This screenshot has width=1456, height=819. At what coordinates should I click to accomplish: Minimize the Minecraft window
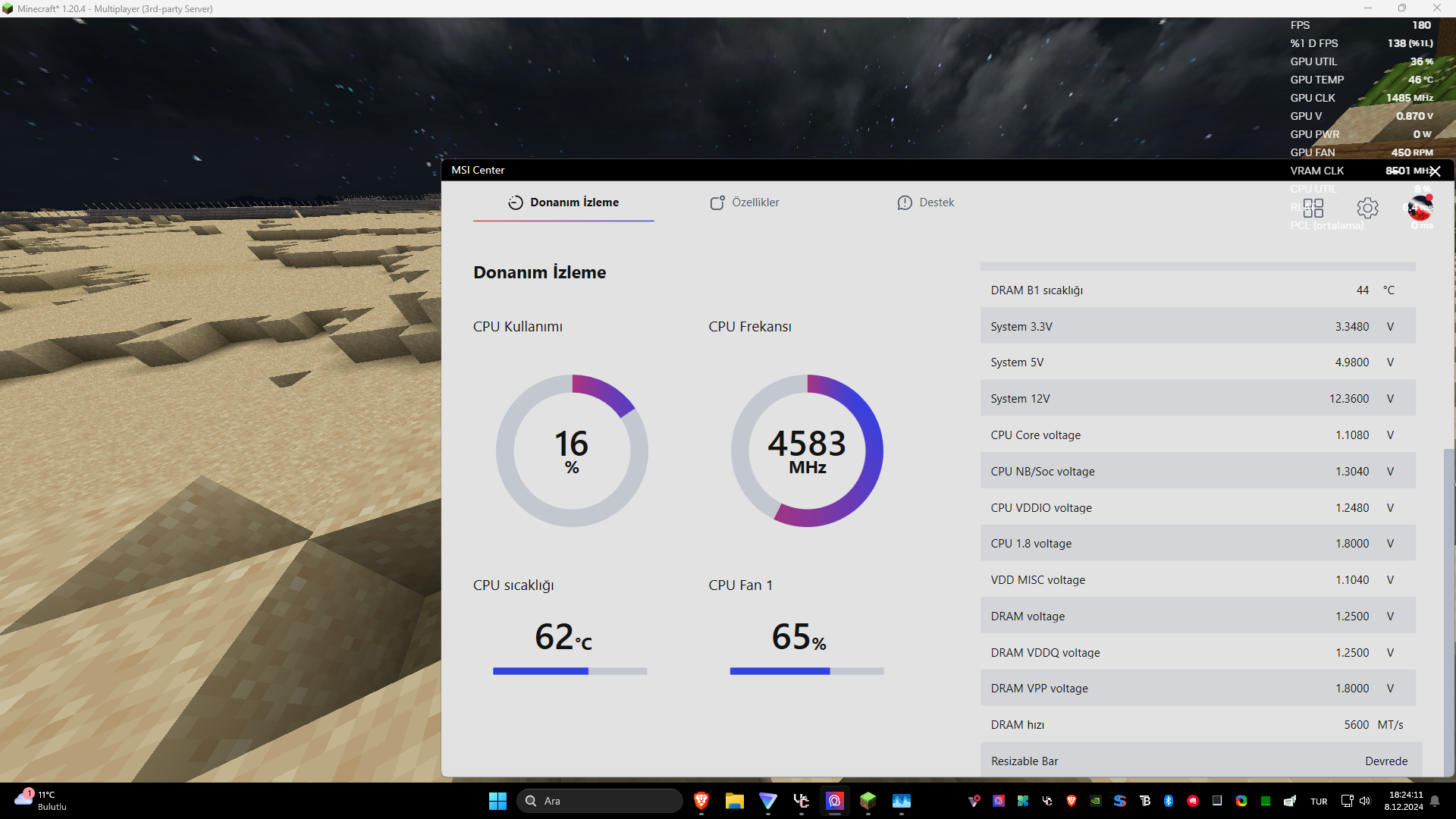coord(1368,8)
